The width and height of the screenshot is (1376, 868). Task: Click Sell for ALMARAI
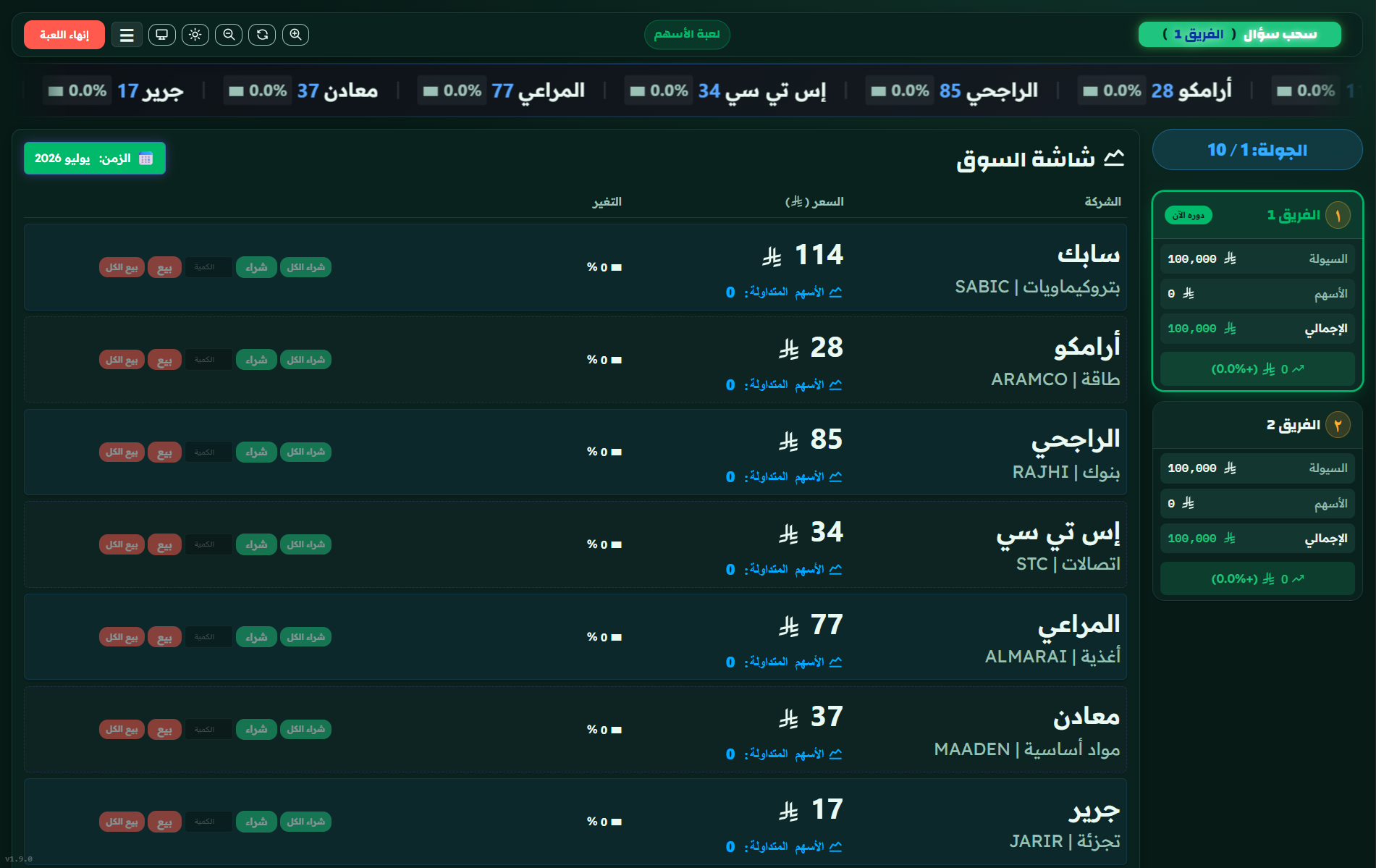pos(164,637)
